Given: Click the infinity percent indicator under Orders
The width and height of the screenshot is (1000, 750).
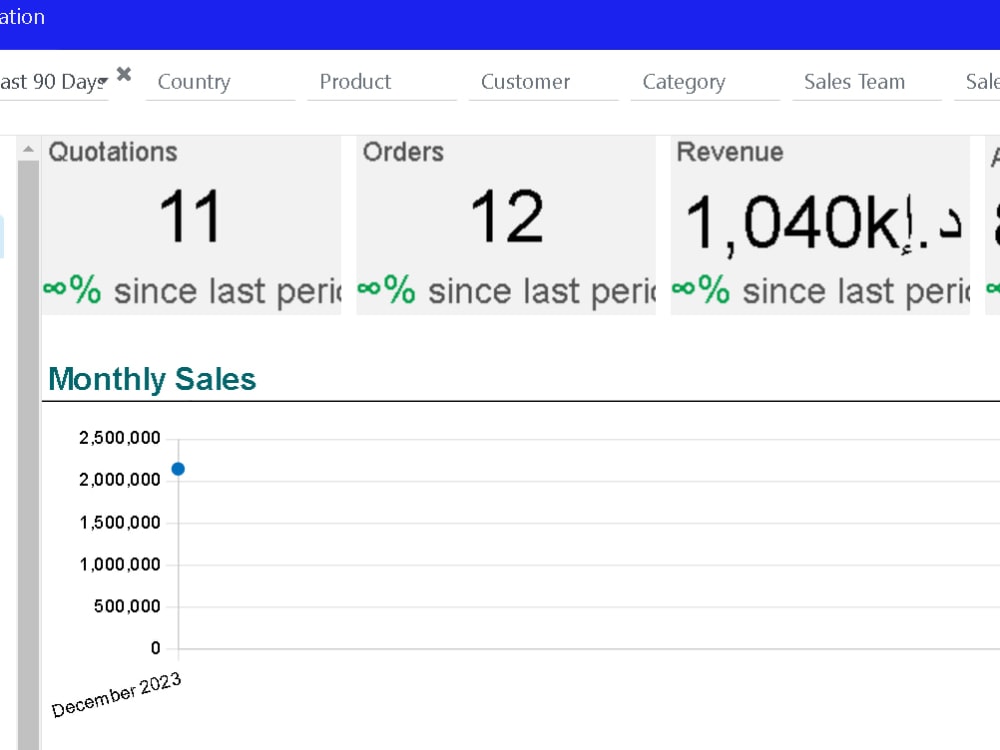Looking at the screenshot, I should click(x=386, y=290).
